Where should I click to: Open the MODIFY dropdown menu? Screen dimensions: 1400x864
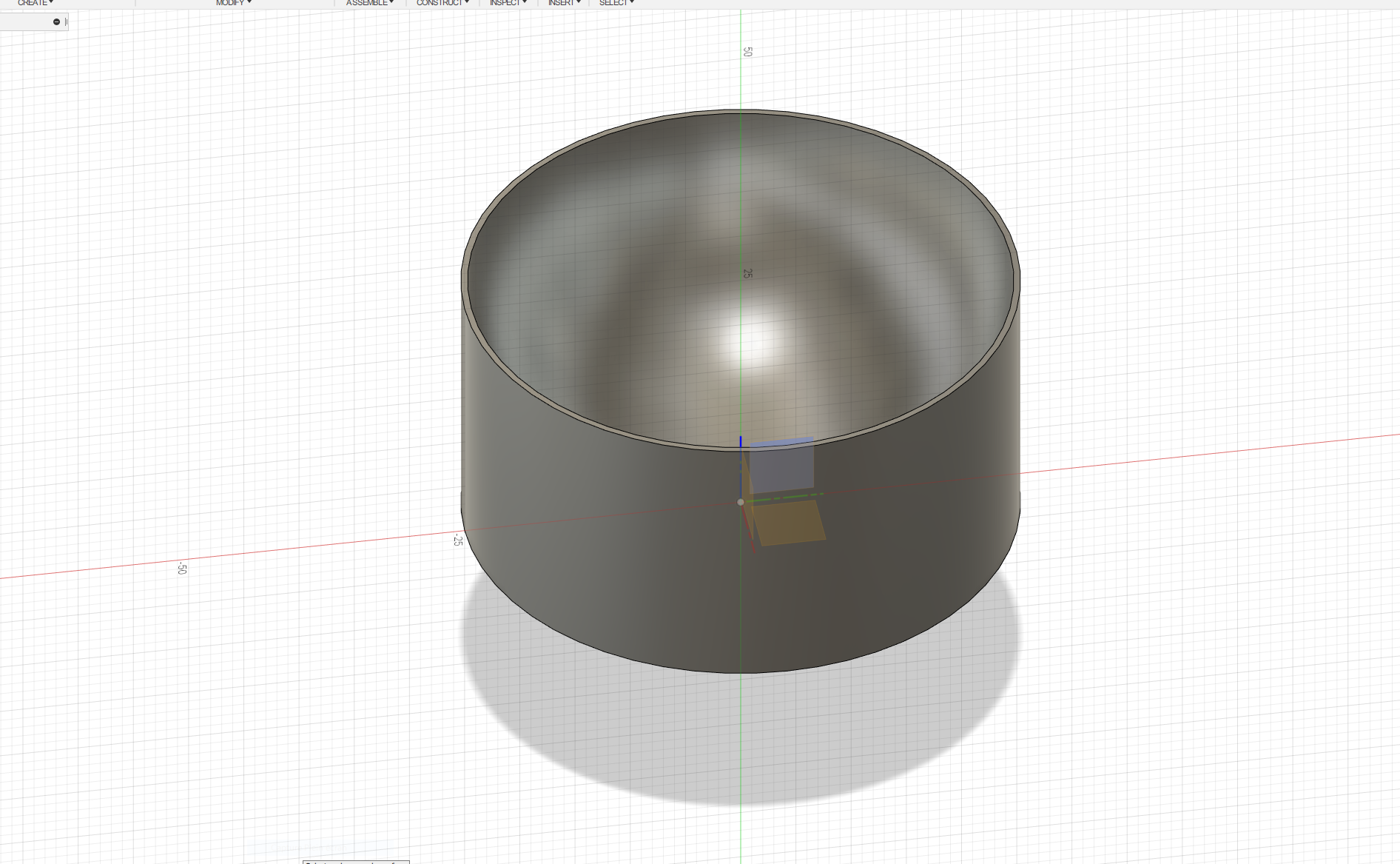(x=234, y=3)
